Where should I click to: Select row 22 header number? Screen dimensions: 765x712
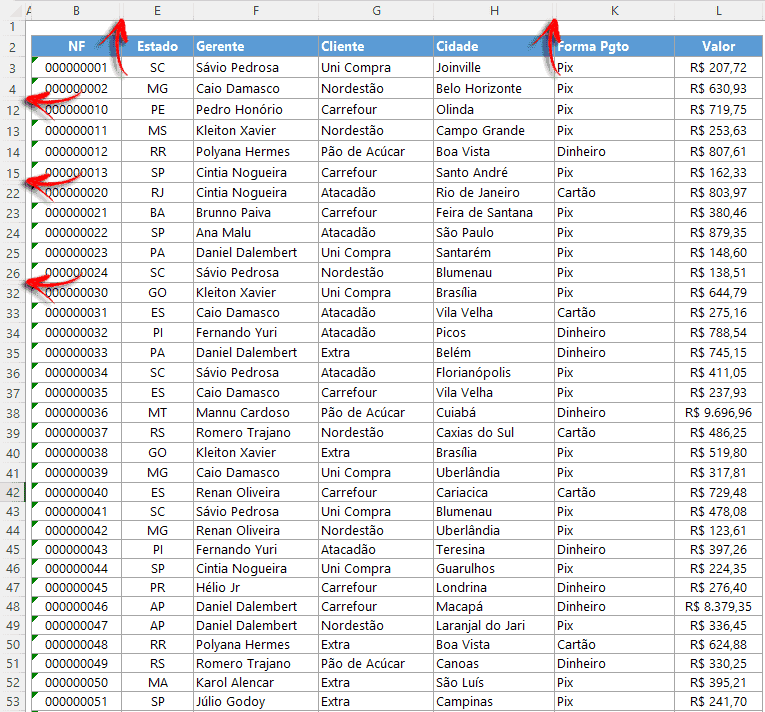(x=13, y=193)
